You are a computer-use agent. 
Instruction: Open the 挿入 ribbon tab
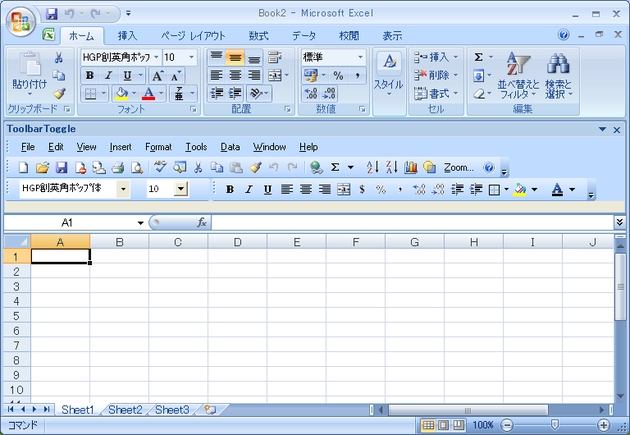127,36
